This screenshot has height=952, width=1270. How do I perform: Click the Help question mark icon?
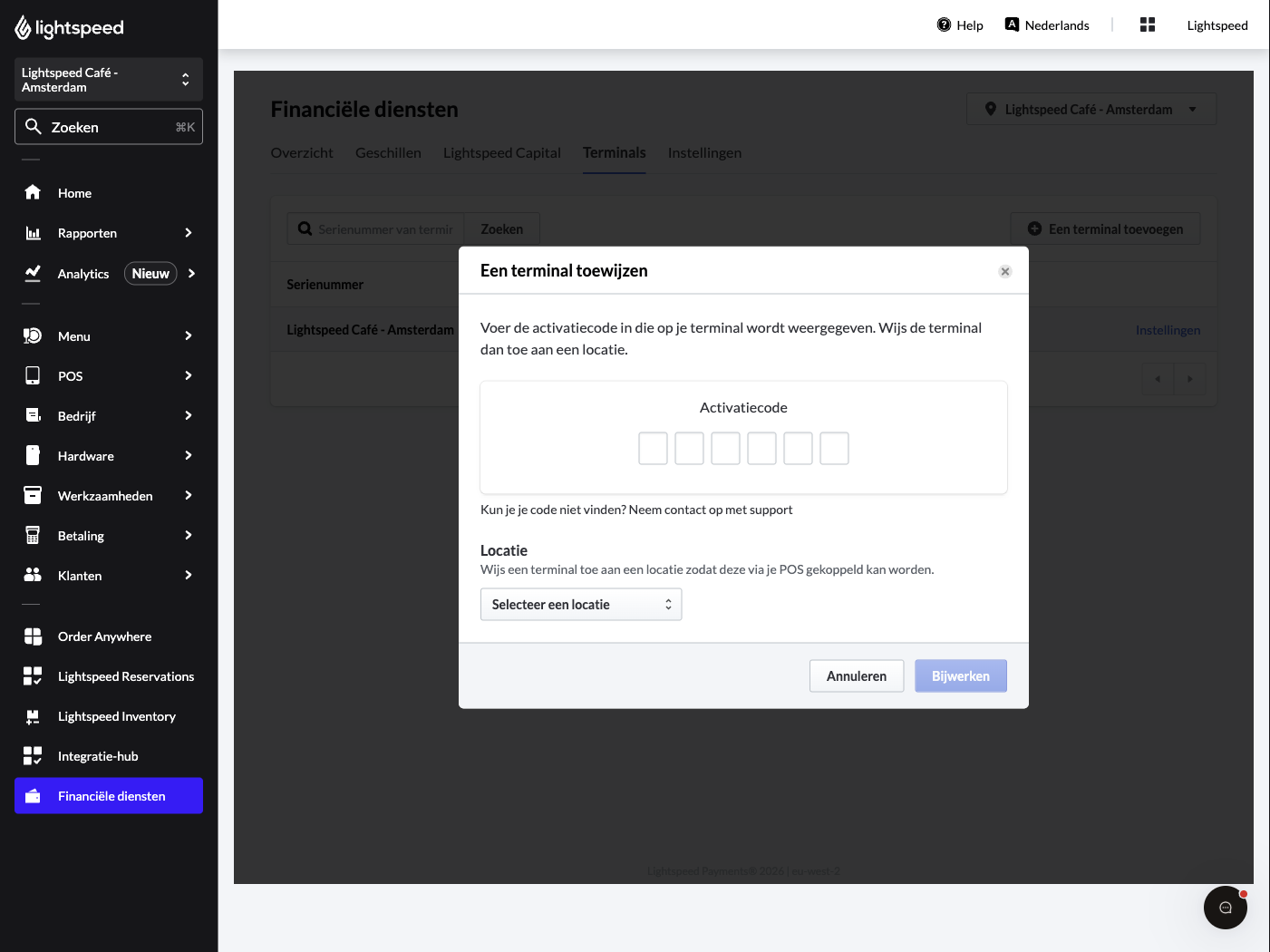coord(944,24)
